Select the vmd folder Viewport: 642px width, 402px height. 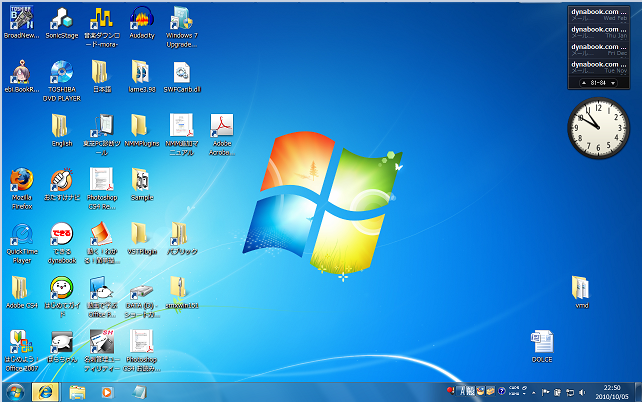pyautogui.click(x=581, y=292)
